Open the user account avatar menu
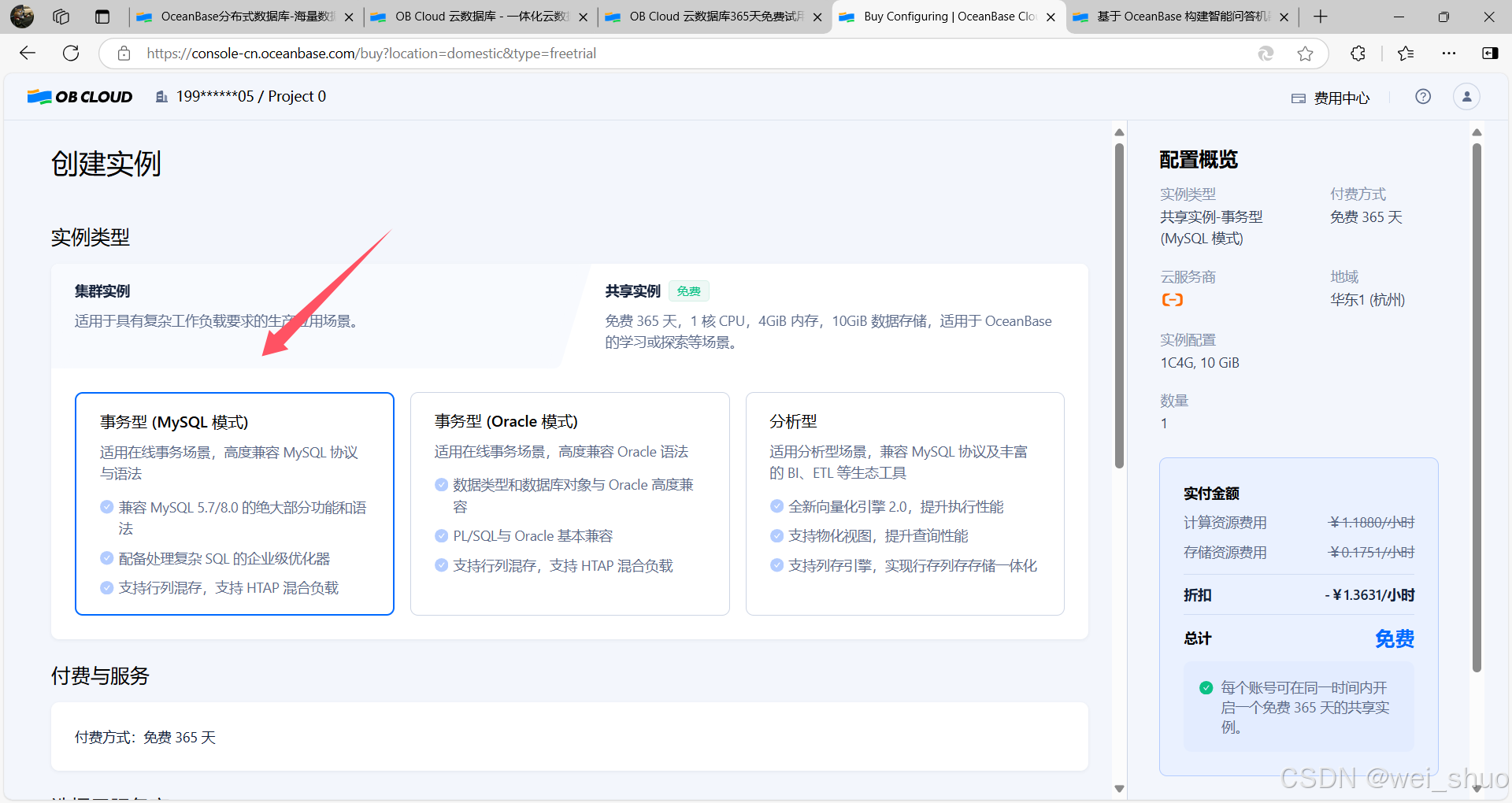1512x803 pixels. coord(1466,97)
